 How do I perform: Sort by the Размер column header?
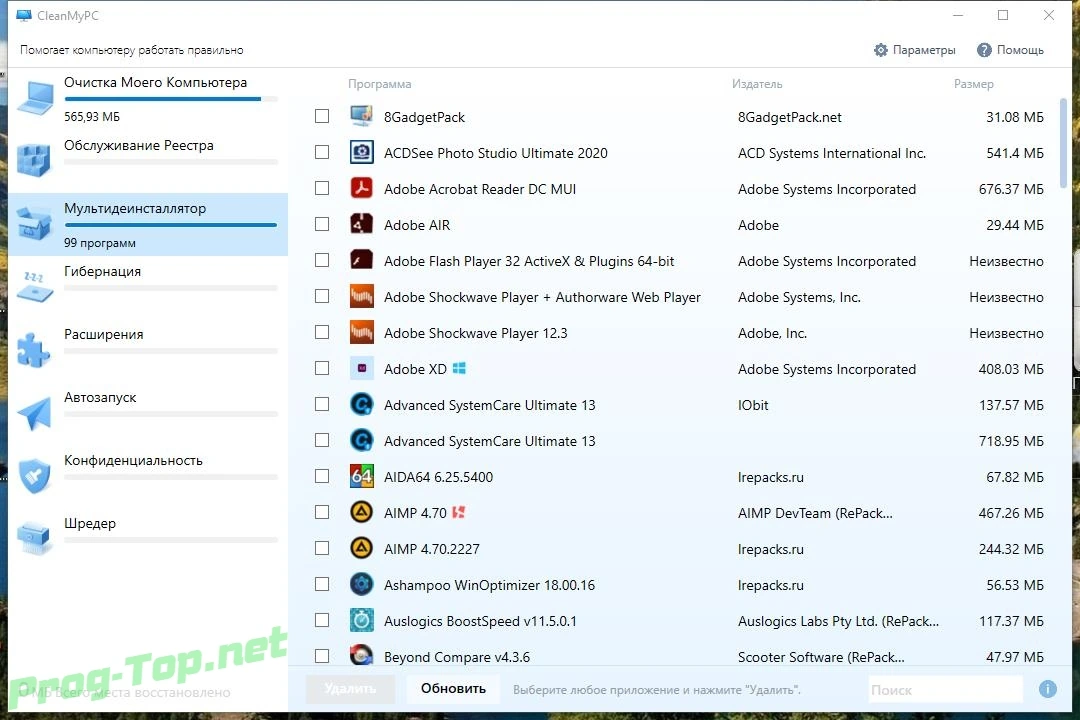point(973,84)
